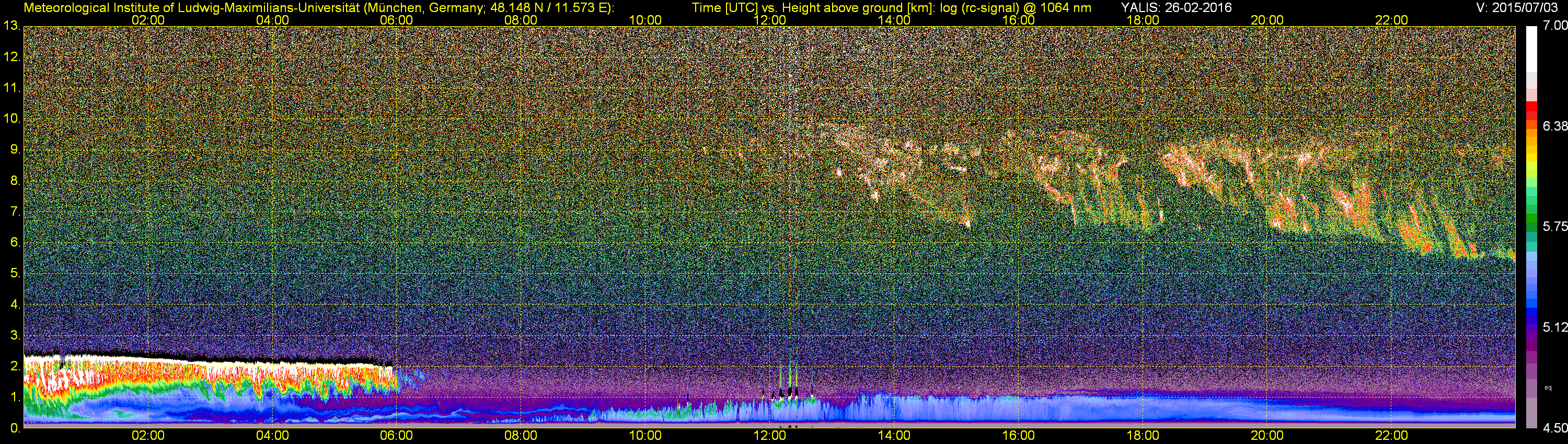This screenshot has height=444, width=1568.
Task: Click the '04:00' label on the bottom time axis
Action: 272,436
